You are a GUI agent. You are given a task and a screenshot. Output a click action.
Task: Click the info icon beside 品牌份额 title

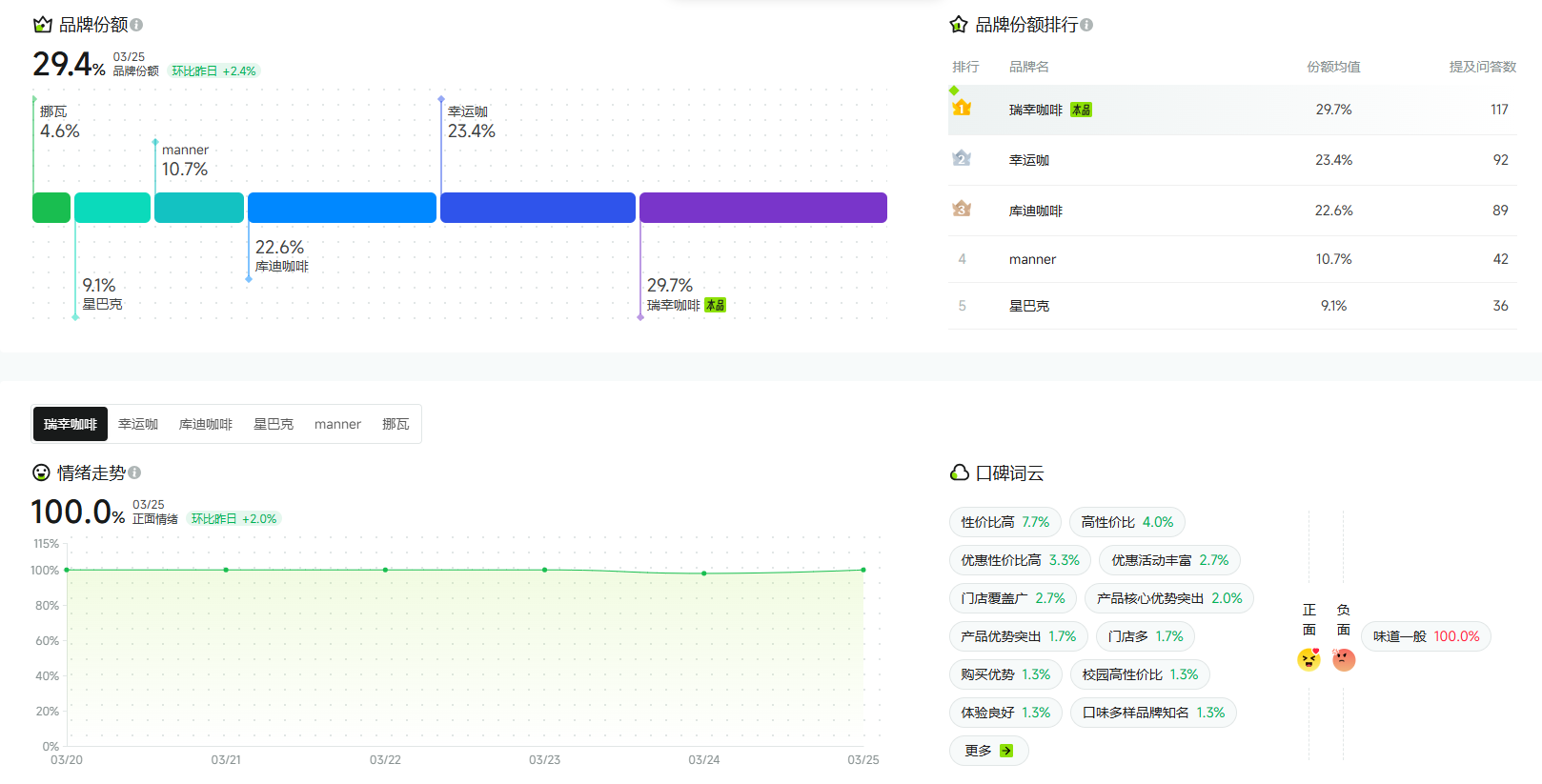[136, 25]
